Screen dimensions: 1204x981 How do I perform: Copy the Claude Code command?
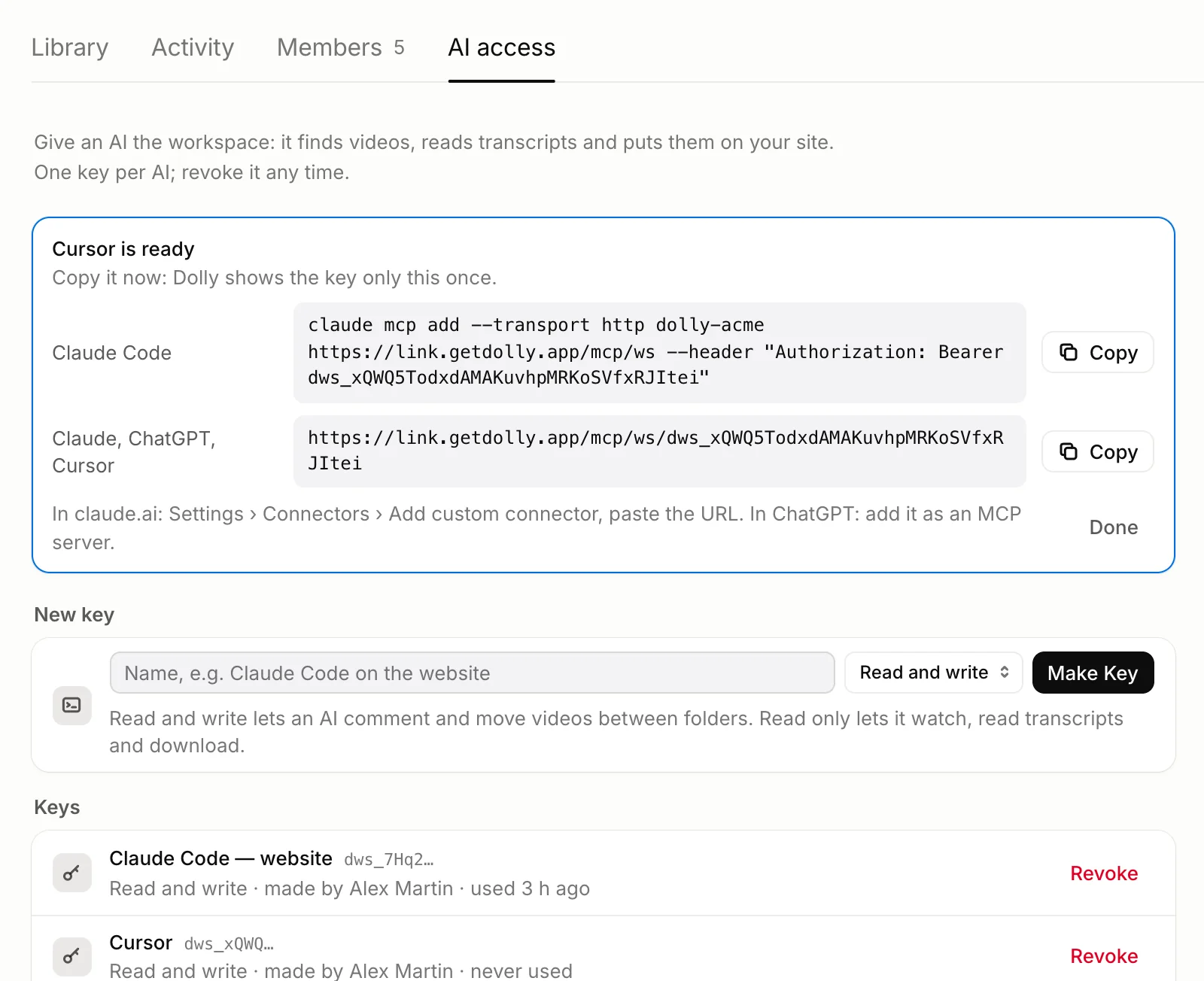[1098, 352]
